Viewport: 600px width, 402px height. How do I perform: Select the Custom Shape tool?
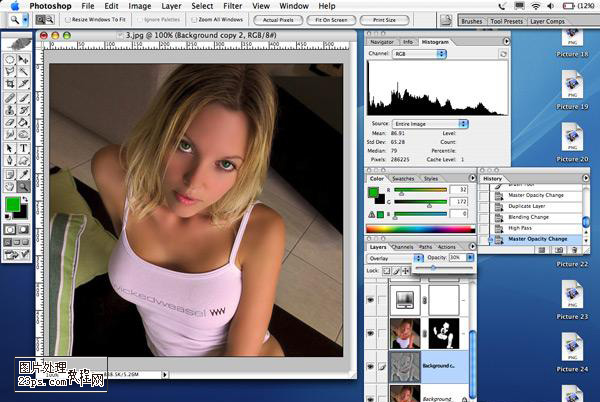[x=23, y=160]
